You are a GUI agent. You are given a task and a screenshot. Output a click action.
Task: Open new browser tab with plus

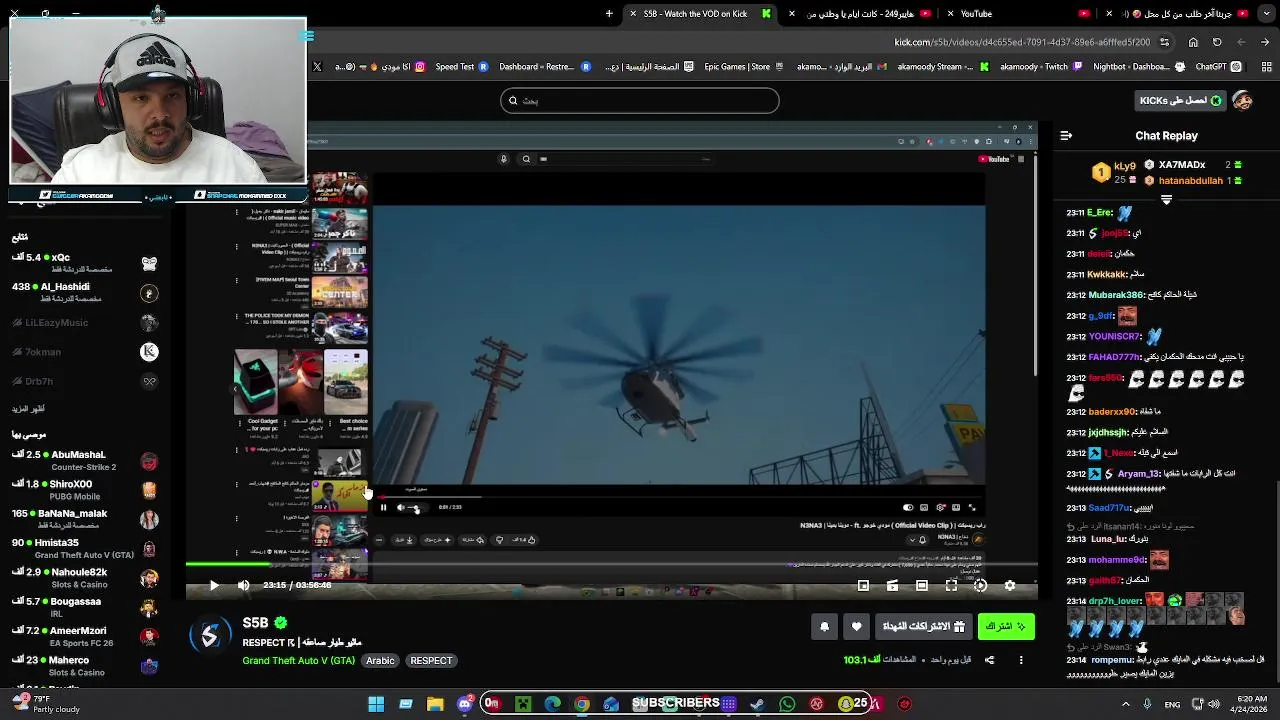pyautogui.click(x=609, y=13)
